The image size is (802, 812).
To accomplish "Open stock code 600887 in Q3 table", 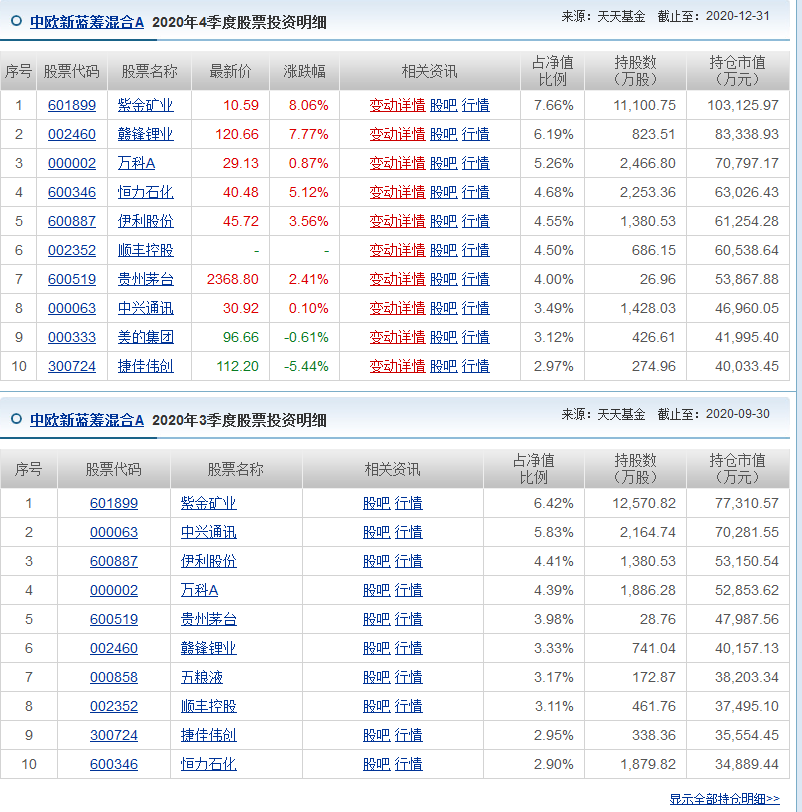I will click(x=114, y=561).
